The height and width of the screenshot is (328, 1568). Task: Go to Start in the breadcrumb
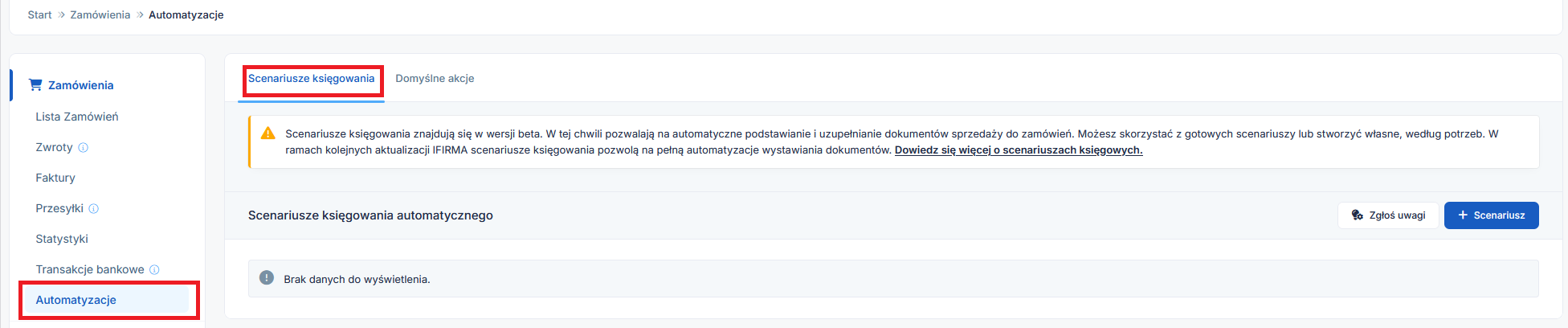pos(39,15)
